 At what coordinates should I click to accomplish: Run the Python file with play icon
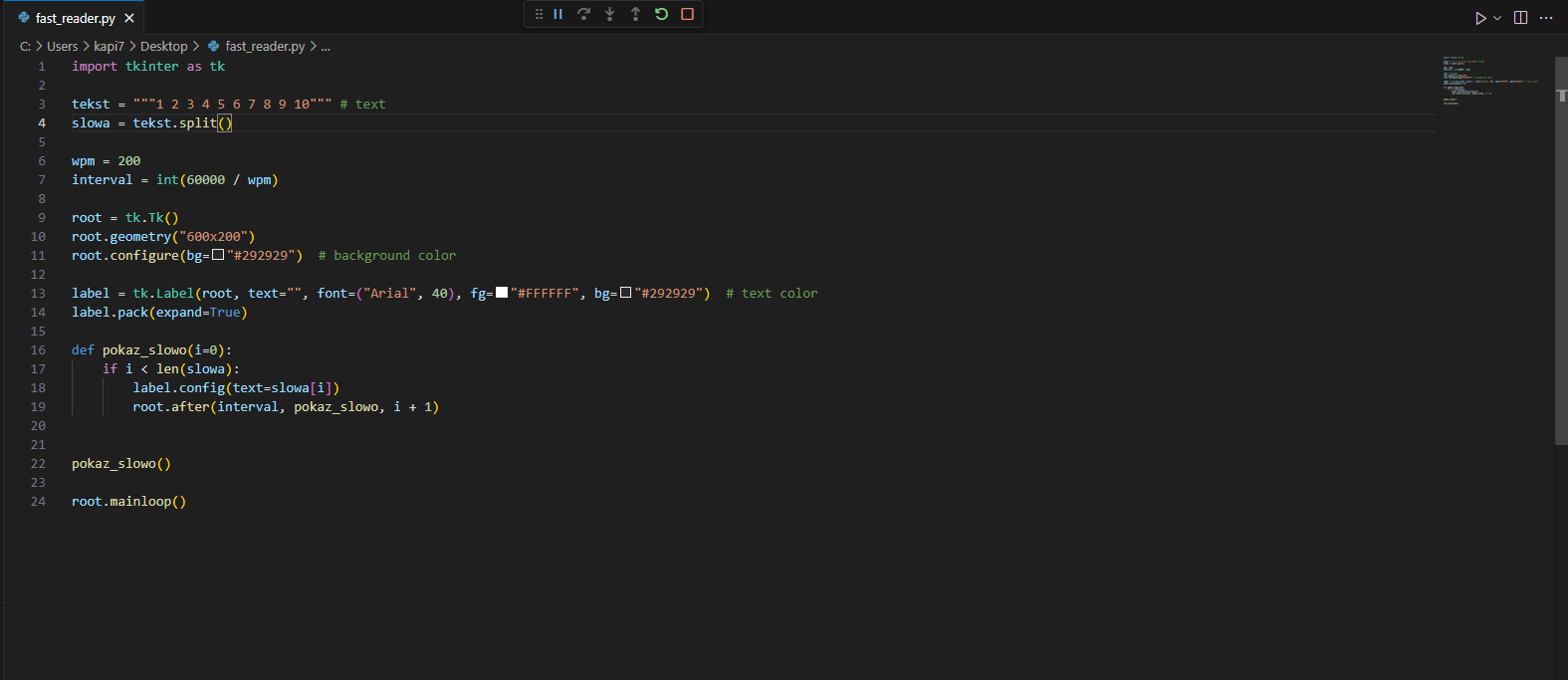tap(1480, 18)
